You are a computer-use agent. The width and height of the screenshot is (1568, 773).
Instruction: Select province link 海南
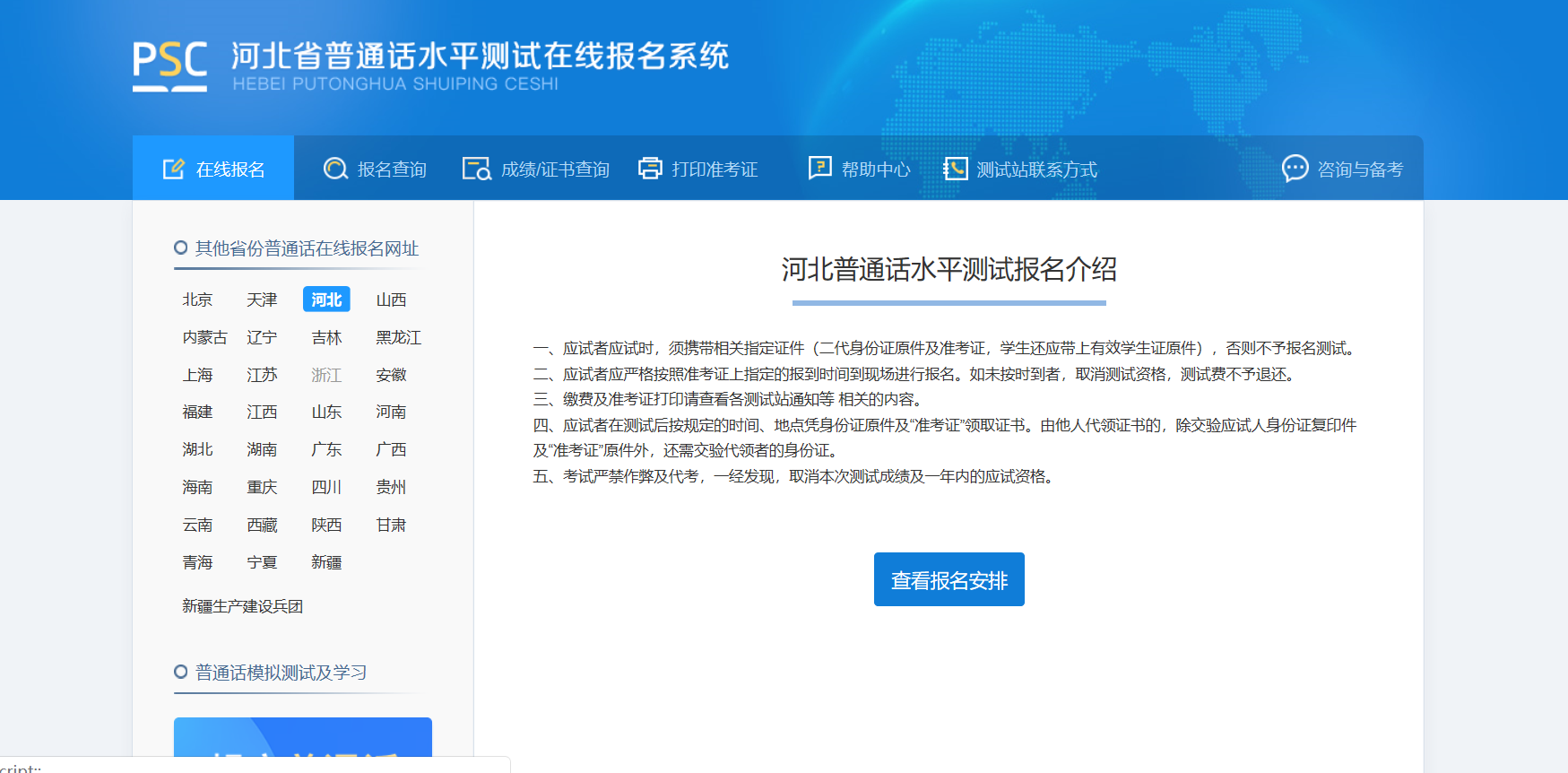pos(197,487)
